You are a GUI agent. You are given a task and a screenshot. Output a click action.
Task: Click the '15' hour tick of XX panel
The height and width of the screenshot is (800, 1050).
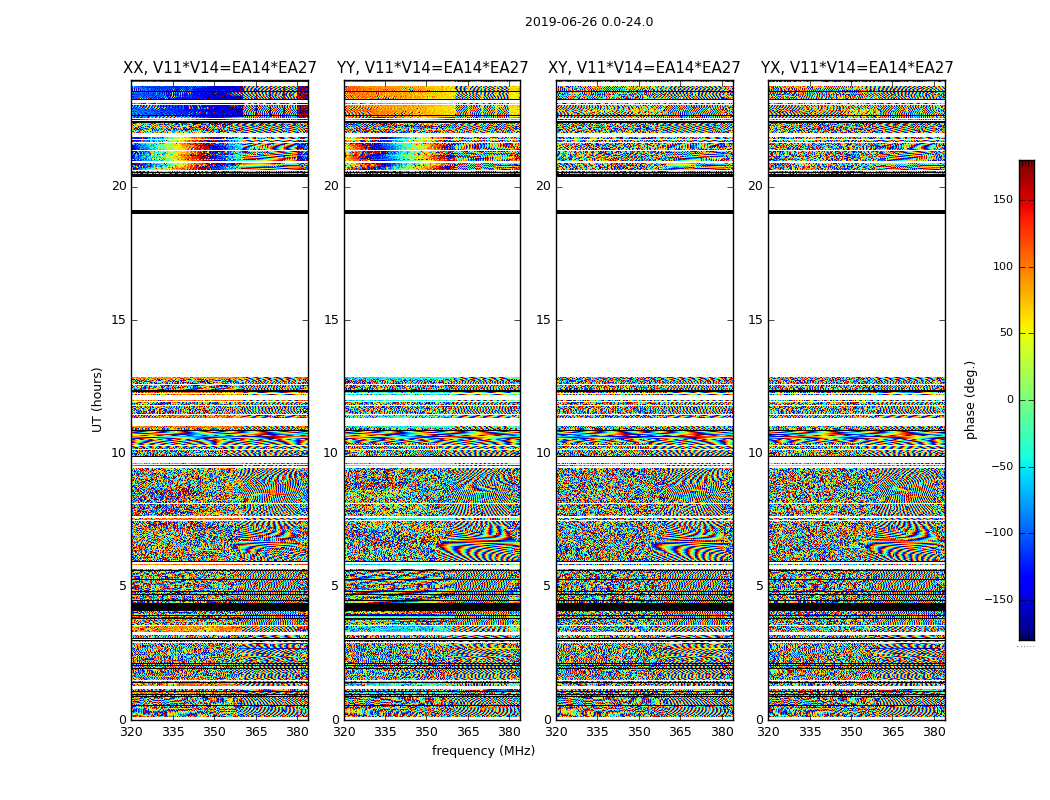coord(119,320)
